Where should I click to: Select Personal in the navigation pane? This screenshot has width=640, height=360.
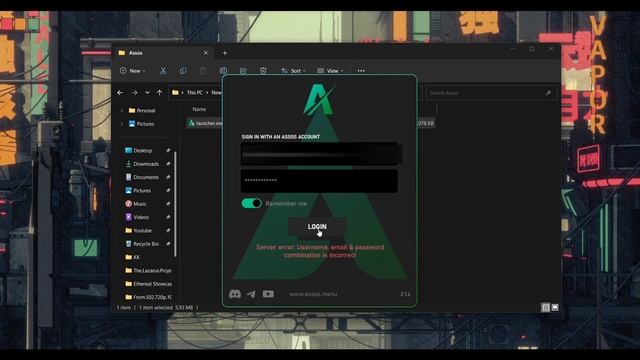tap(142, 110)
